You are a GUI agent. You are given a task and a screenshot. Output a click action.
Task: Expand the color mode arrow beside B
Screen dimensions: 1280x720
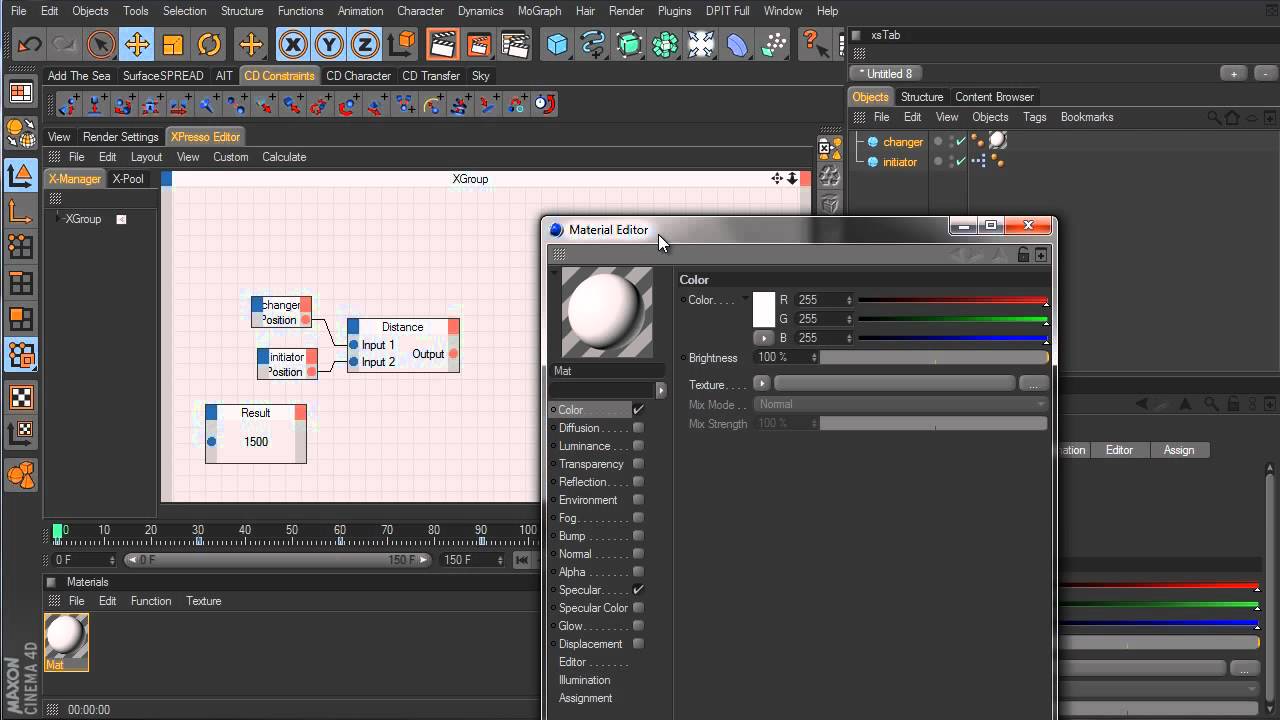(x=763, y=338)
